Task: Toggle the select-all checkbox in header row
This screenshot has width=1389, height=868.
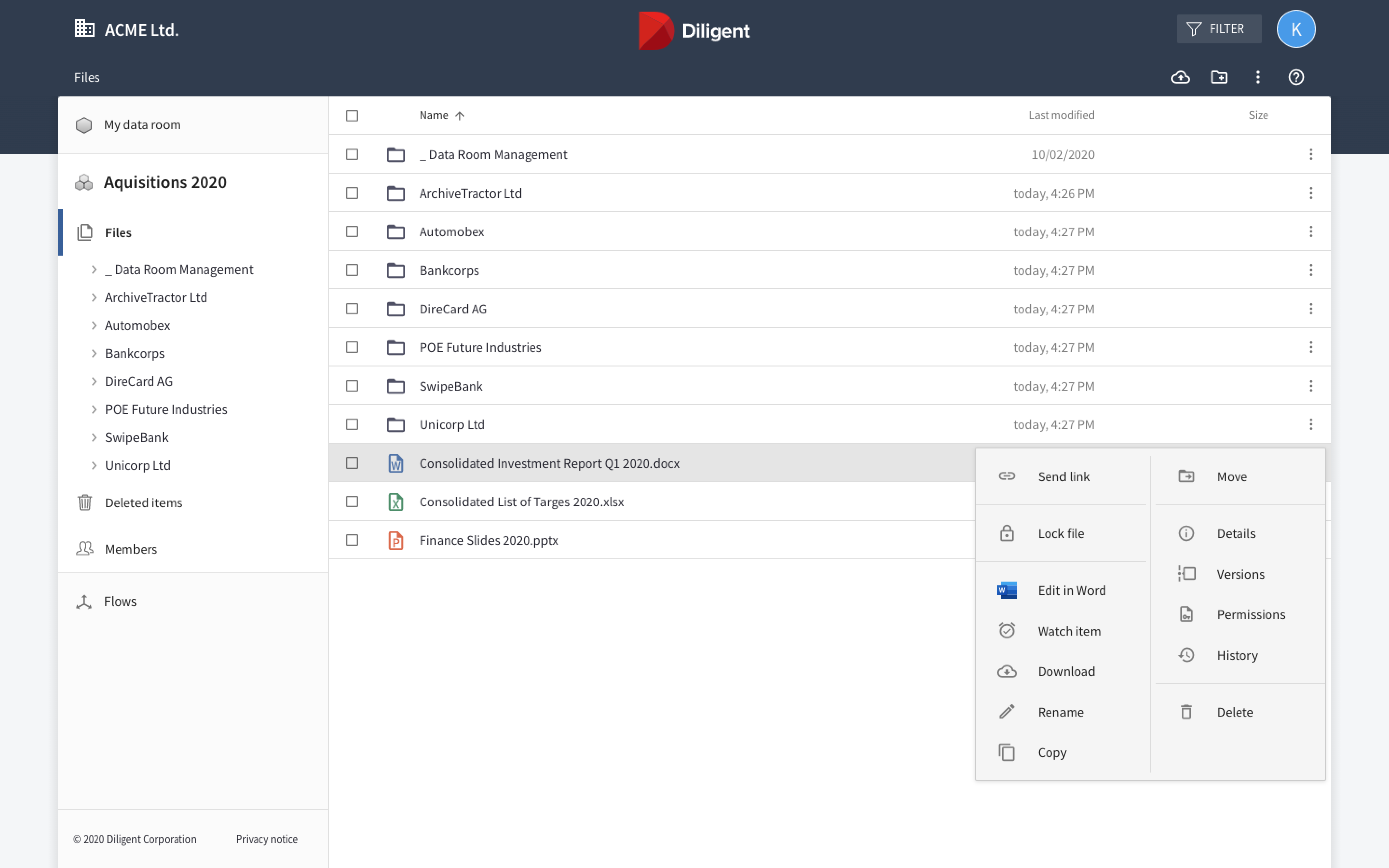Action: pos(352,115)
